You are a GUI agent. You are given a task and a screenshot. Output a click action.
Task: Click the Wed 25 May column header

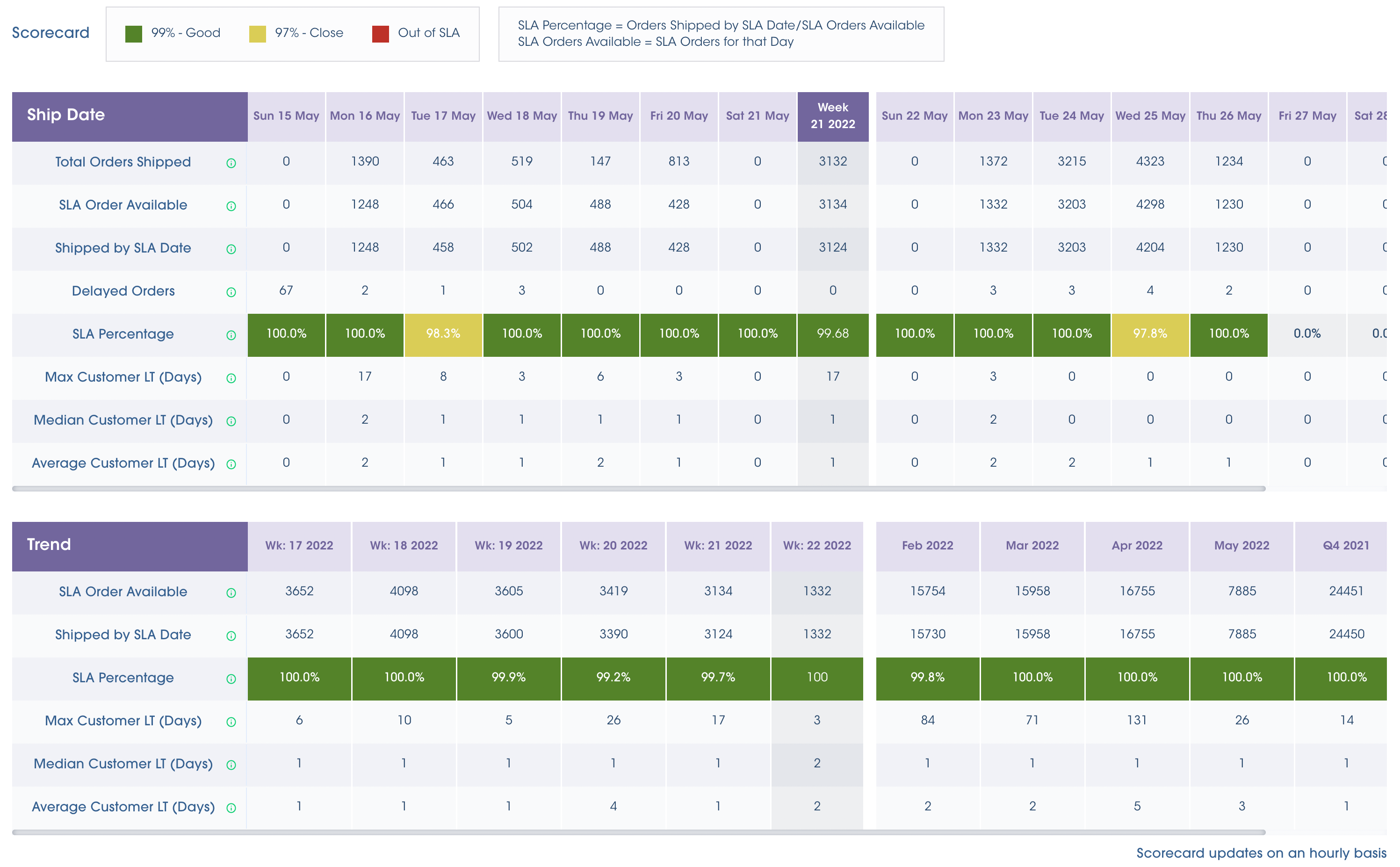pos(1149,116)
